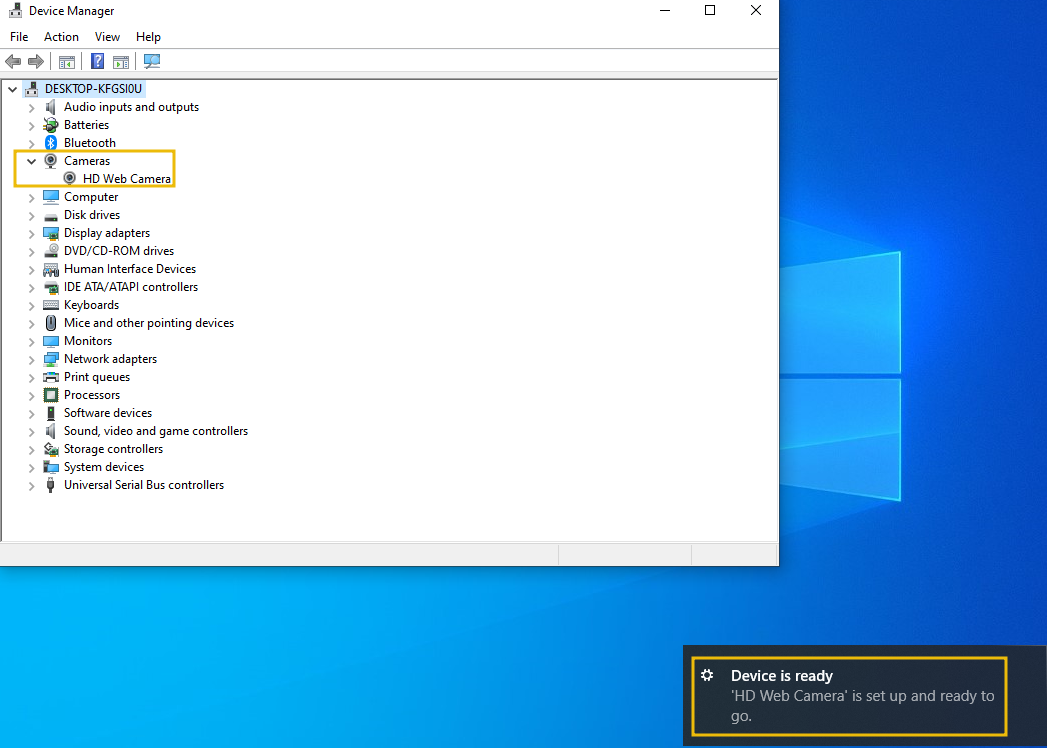
Task: Click the Storage controllers icon
Action: pos(51,449)
